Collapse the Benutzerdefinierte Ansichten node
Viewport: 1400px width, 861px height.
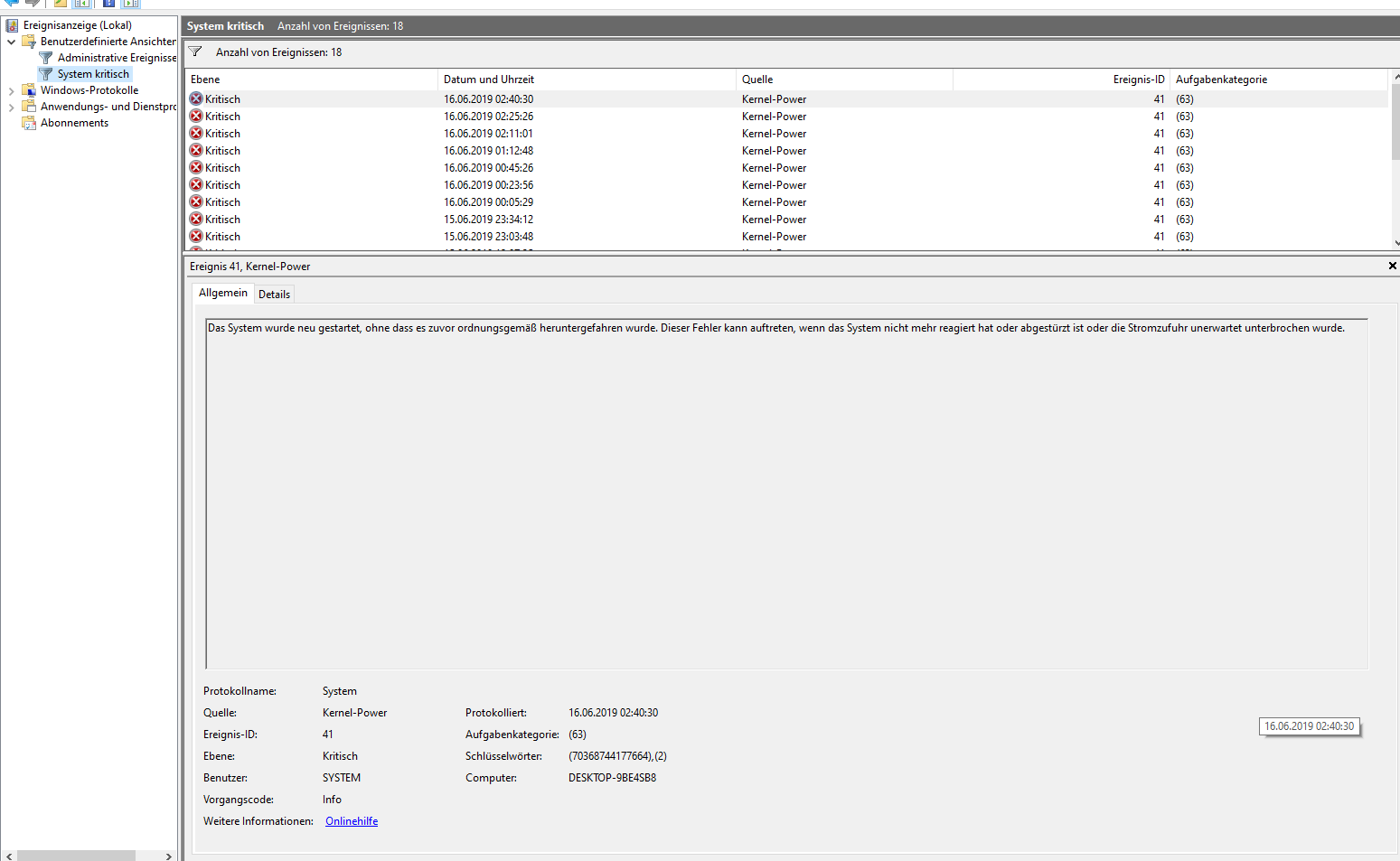coord(11,42)
